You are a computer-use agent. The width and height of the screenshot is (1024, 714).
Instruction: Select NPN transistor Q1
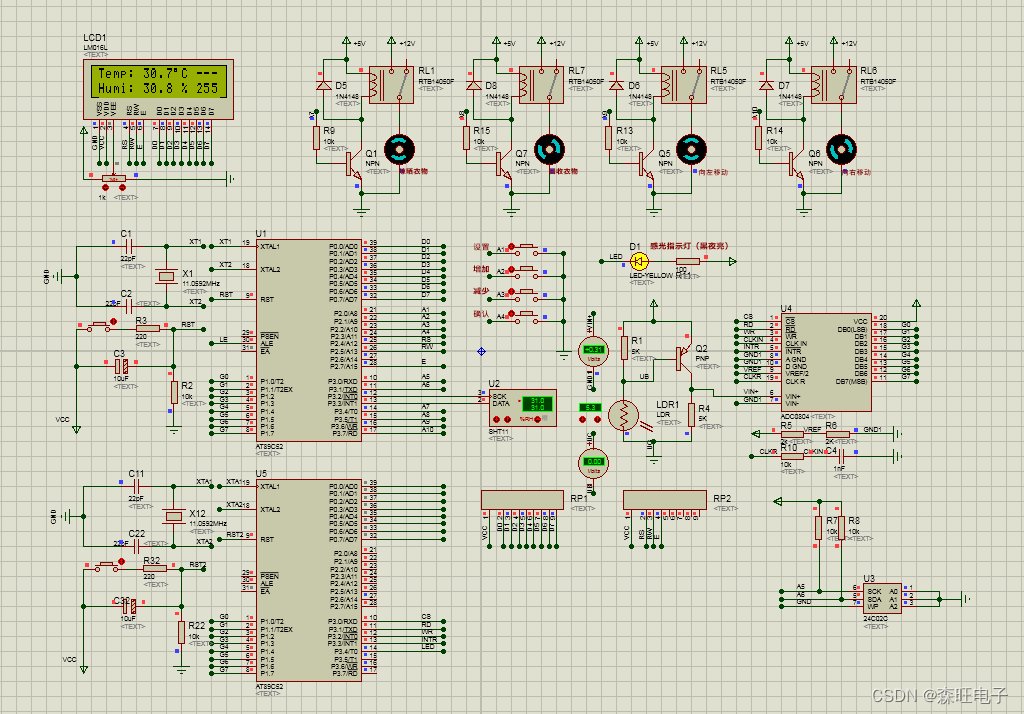coord(354,165)
